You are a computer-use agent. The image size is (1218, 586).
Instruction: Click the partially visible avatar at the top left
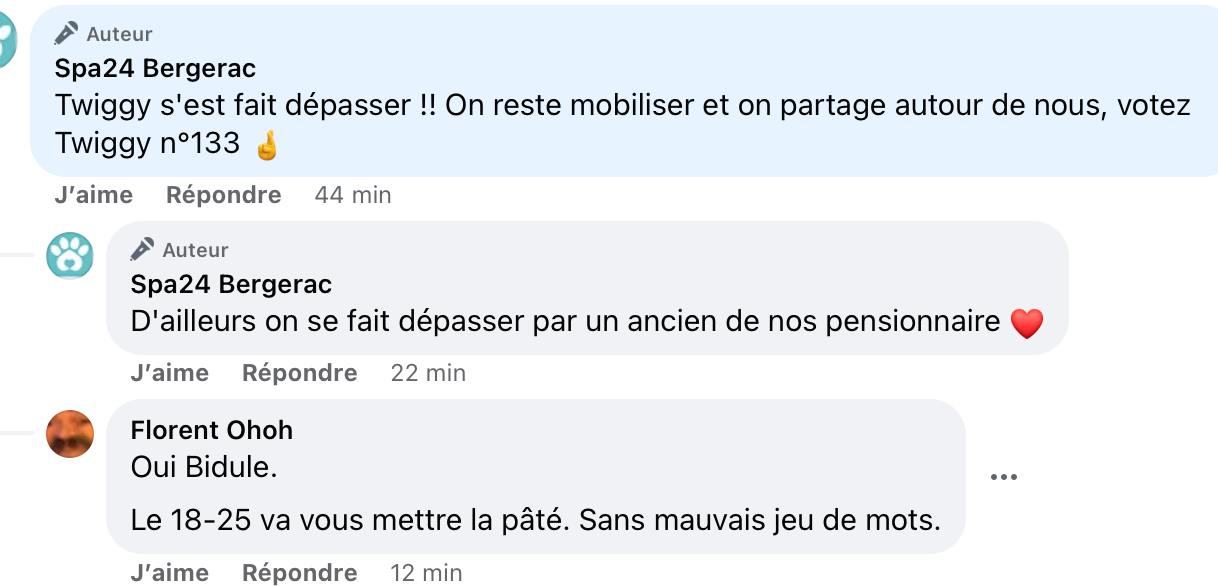tap(8, 40)
